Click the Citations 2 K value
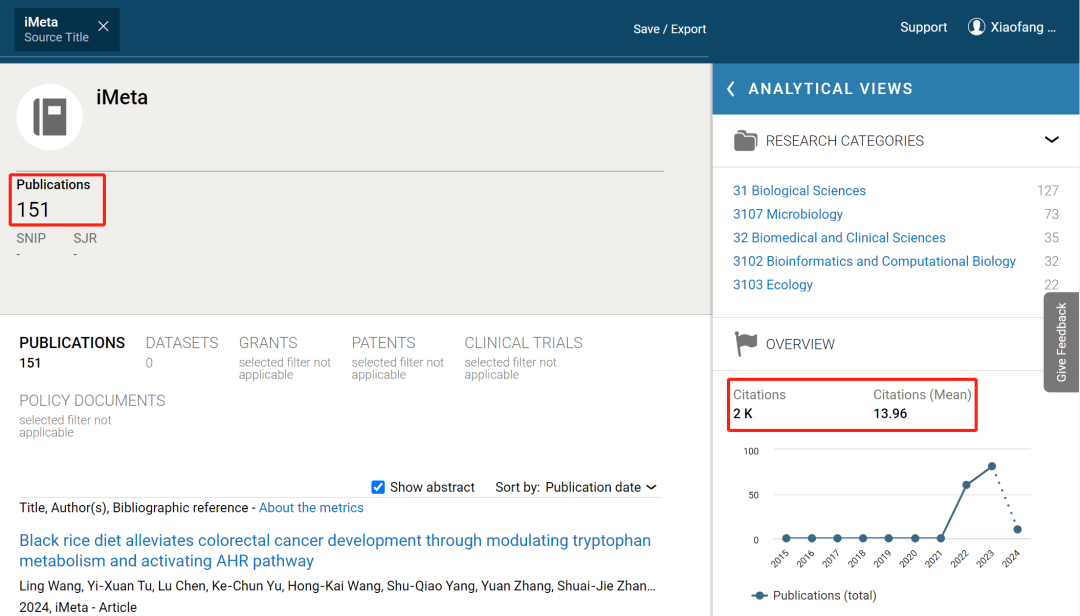The image size is (1080, 616). point(742,413)
